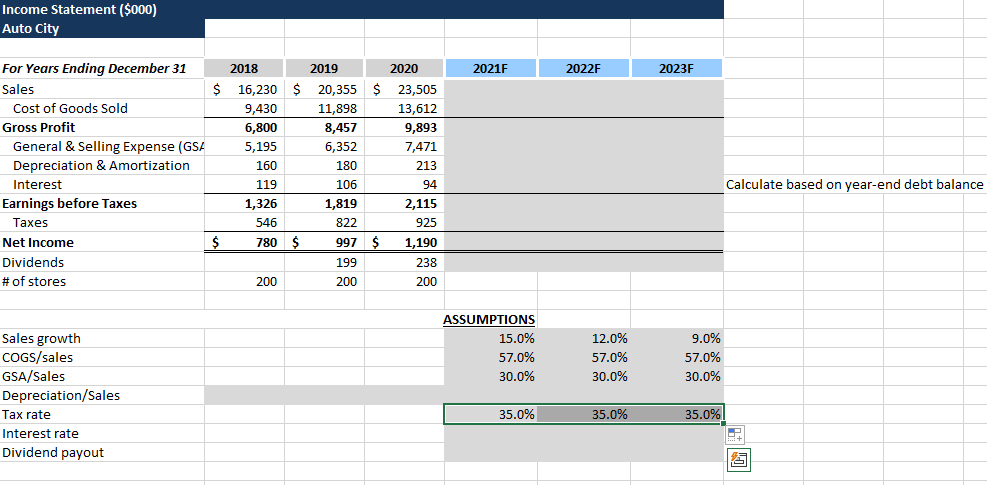This screenshot has height=485, width=987.
Task: Select 2020 Interest value 94
Action: click(404, 185)
